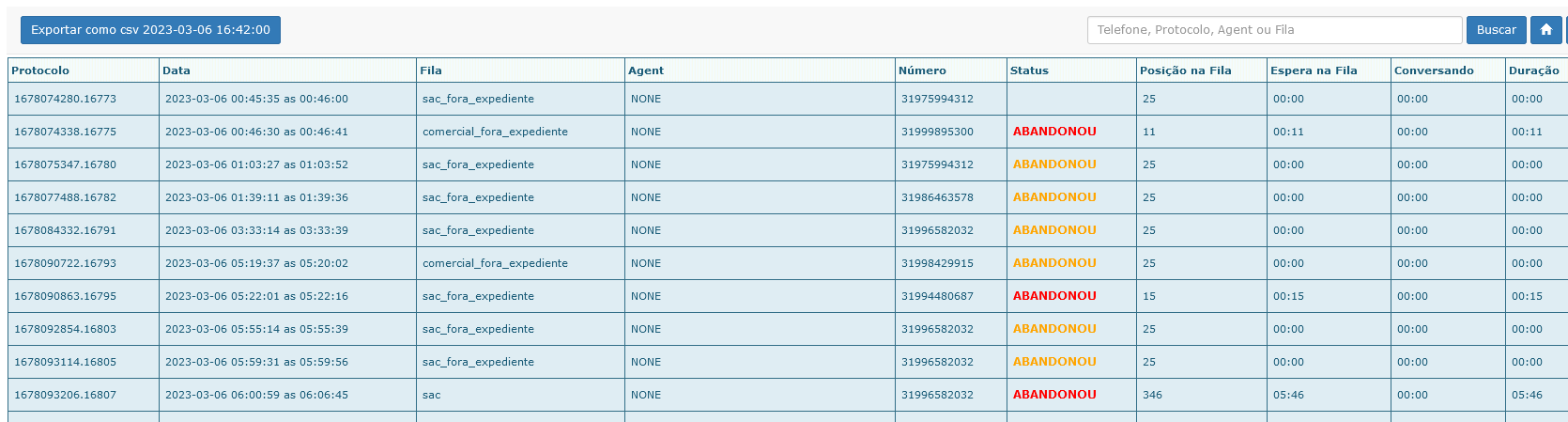This screenshot has height=422, width=1568.
Task: Click phone number 31999895300
Action: click(937, 132)
